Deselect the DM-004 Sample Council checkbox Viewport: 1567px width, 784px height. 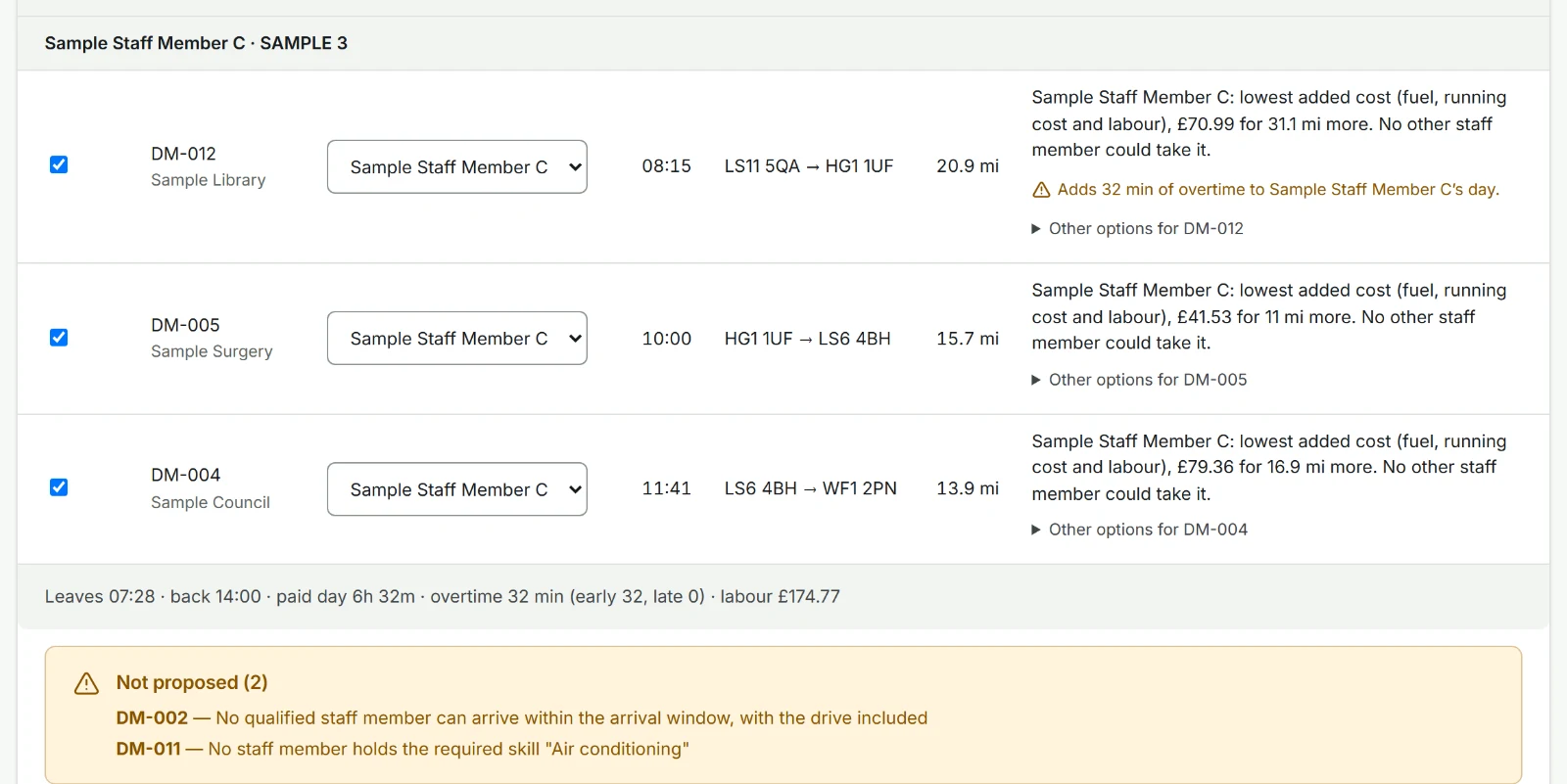click(59, 487)
